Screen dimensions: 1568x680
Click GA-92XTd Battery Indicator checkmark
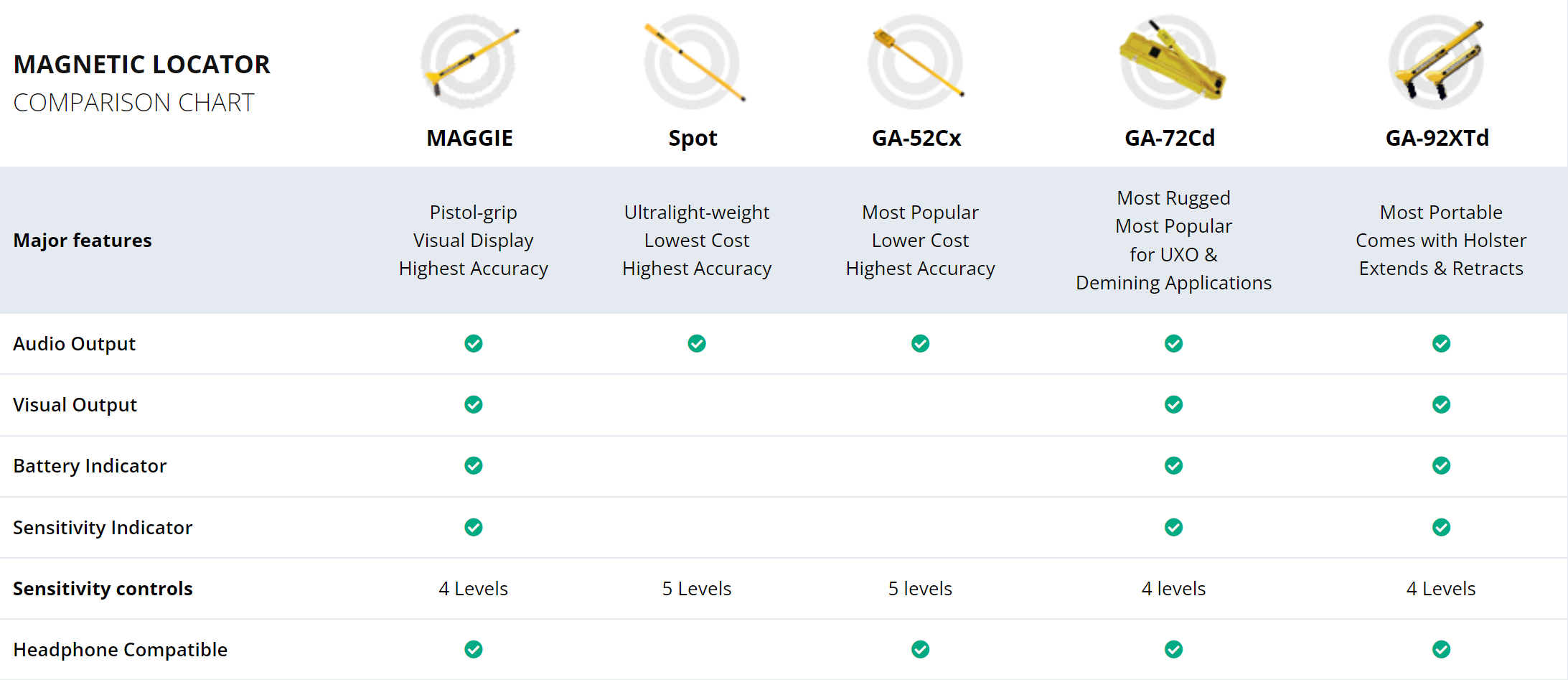tap(1441, 466)
